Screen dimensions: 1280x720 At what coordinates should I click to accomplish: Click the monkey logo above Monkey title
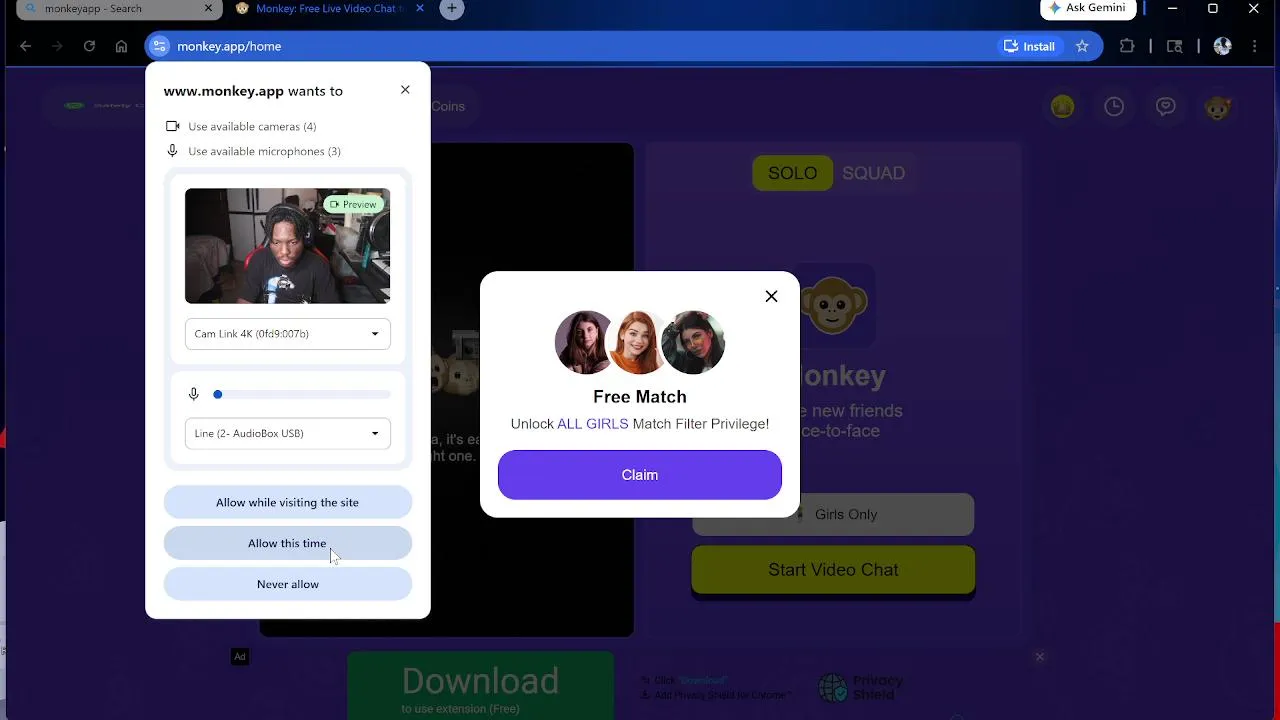click(834, 305)
